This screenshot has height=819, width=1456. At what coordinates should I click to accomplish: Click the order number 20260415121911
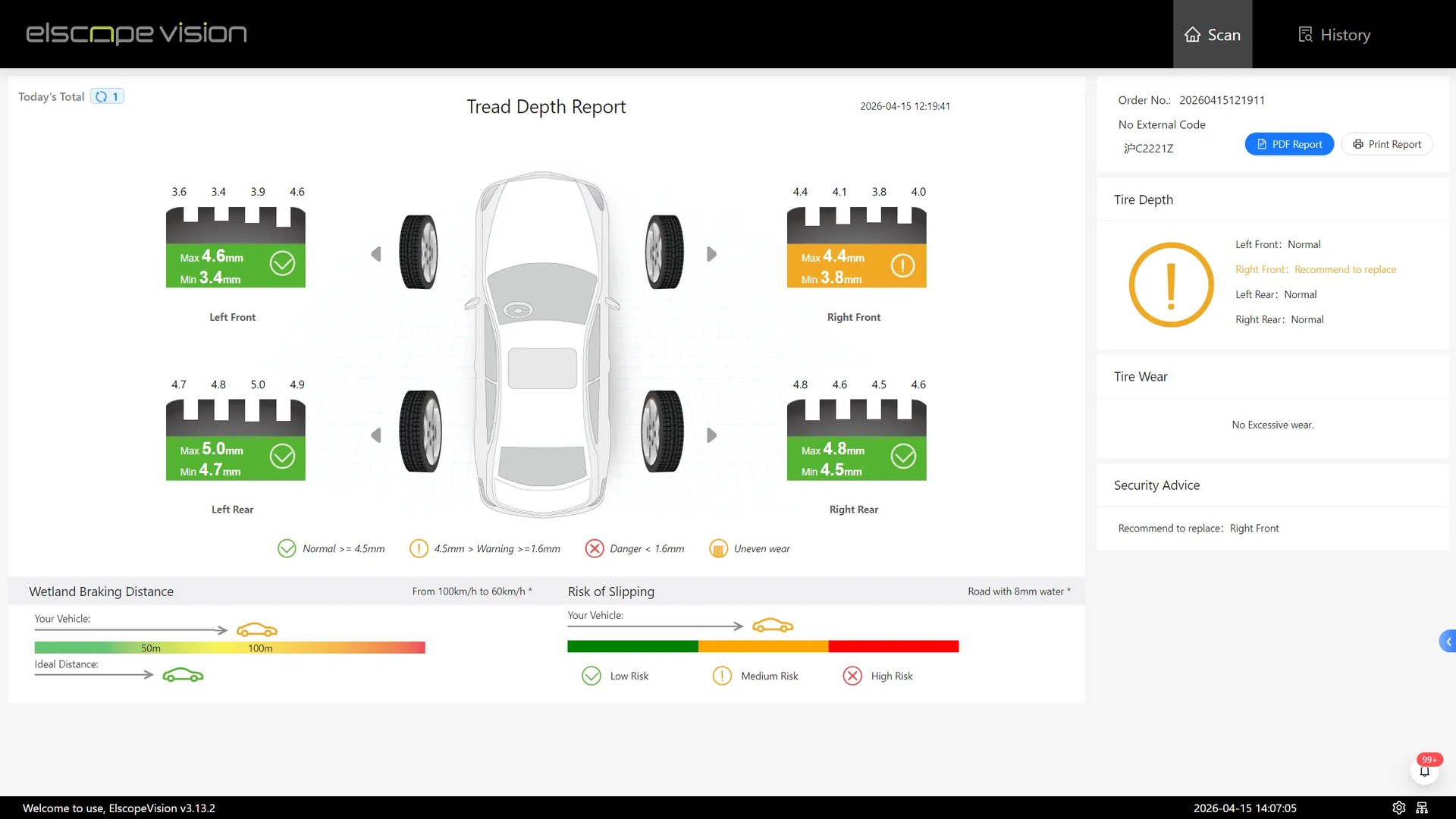pyautogui.click(x=1222, y=100)
